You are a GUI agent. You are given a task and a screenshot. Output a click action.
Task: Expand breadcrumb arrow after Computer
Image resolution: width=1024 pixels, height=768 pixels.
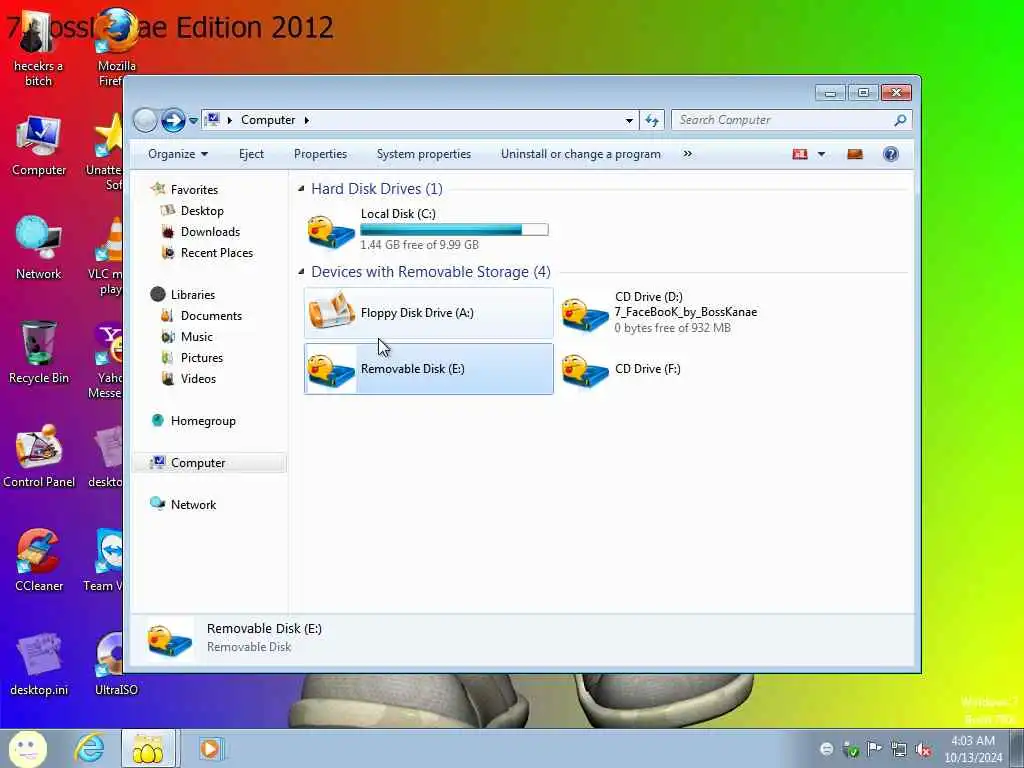[x=306, y=120]
